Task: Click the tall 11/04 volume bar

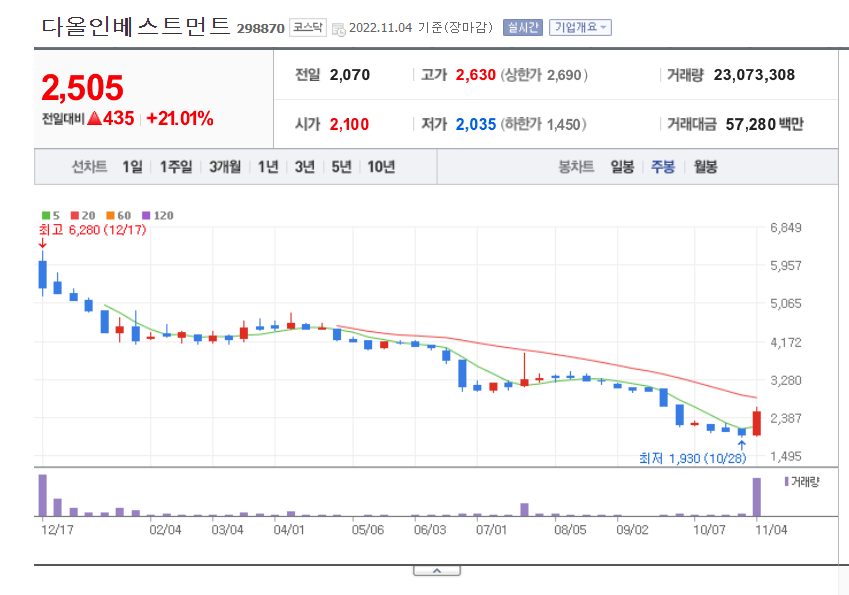Action: (x=756, y=497)
